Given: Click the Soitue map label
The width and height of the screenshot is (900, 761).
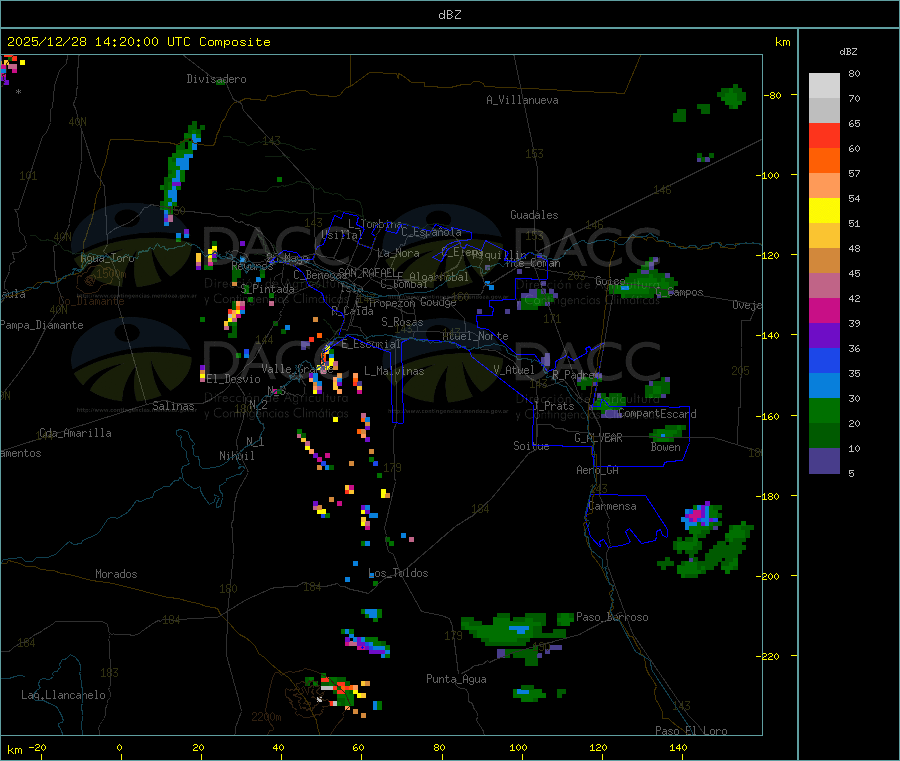Looking at the screenshot, I should pos(532,446).
